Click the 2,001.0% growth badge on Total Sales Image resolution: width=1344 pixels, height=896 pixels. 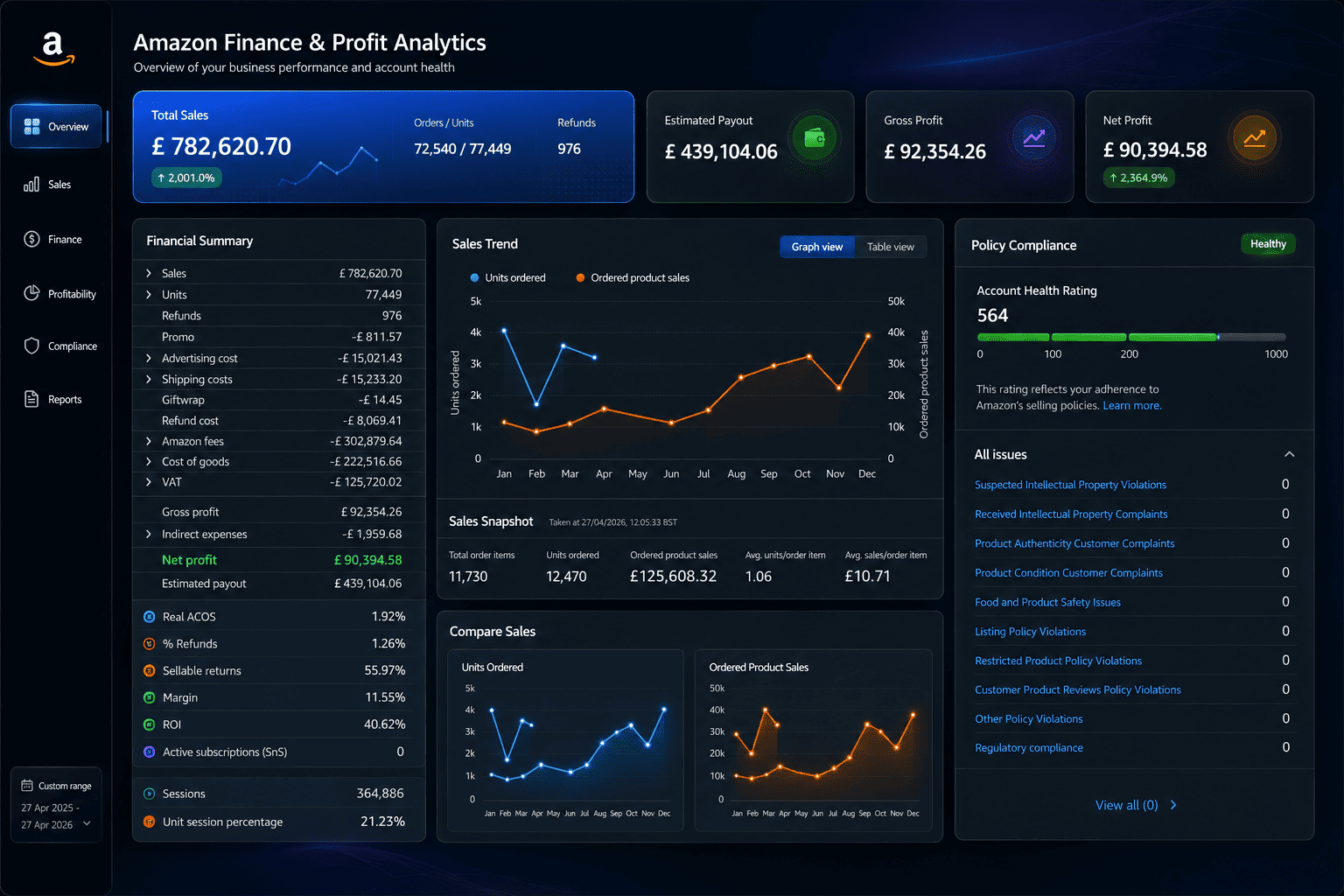186,178
